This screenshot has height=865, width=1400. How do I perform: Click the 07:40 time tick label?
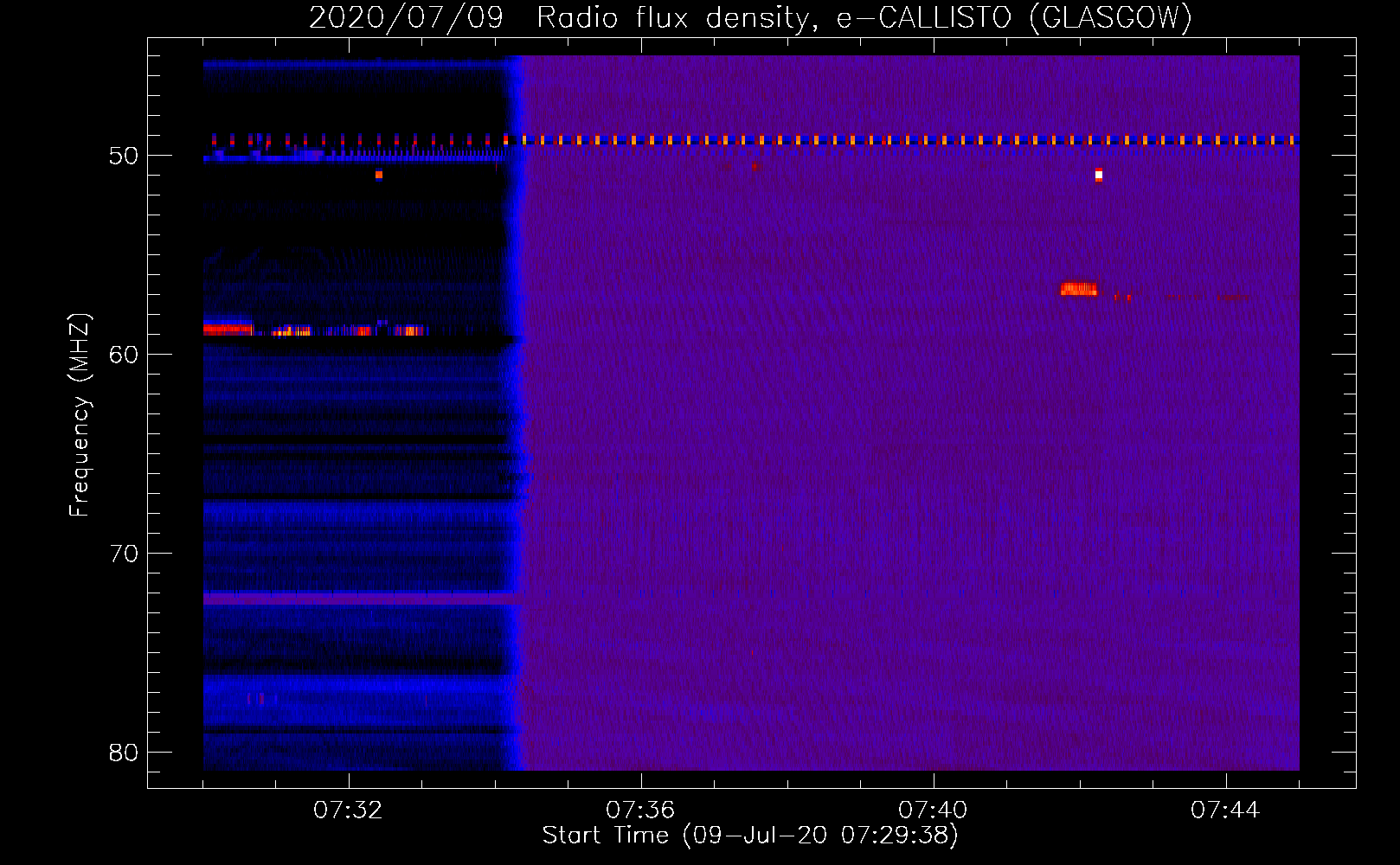point(933,811)
